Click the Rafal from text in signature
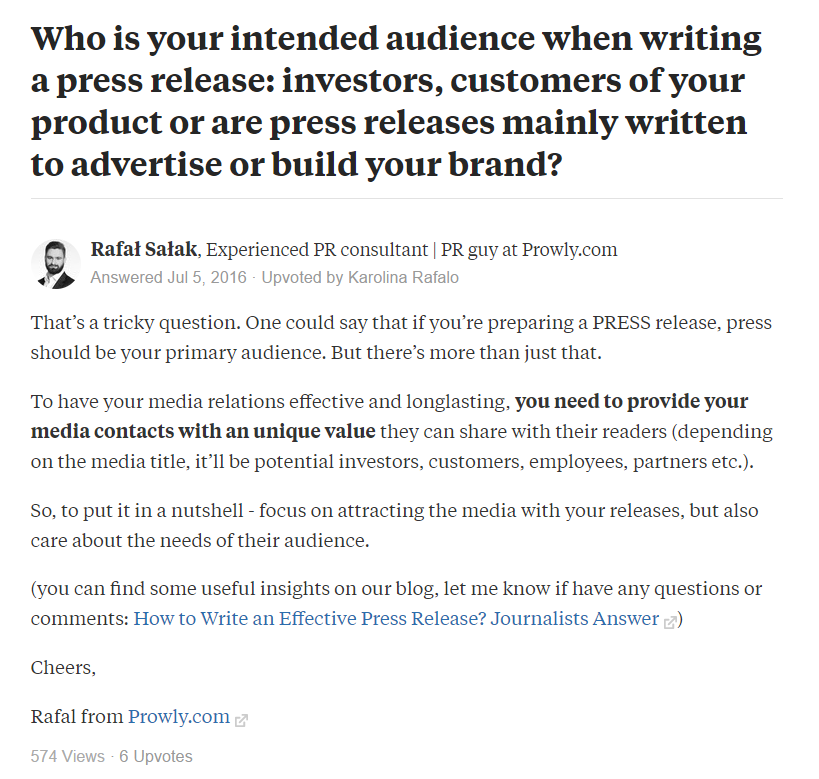 78,717
